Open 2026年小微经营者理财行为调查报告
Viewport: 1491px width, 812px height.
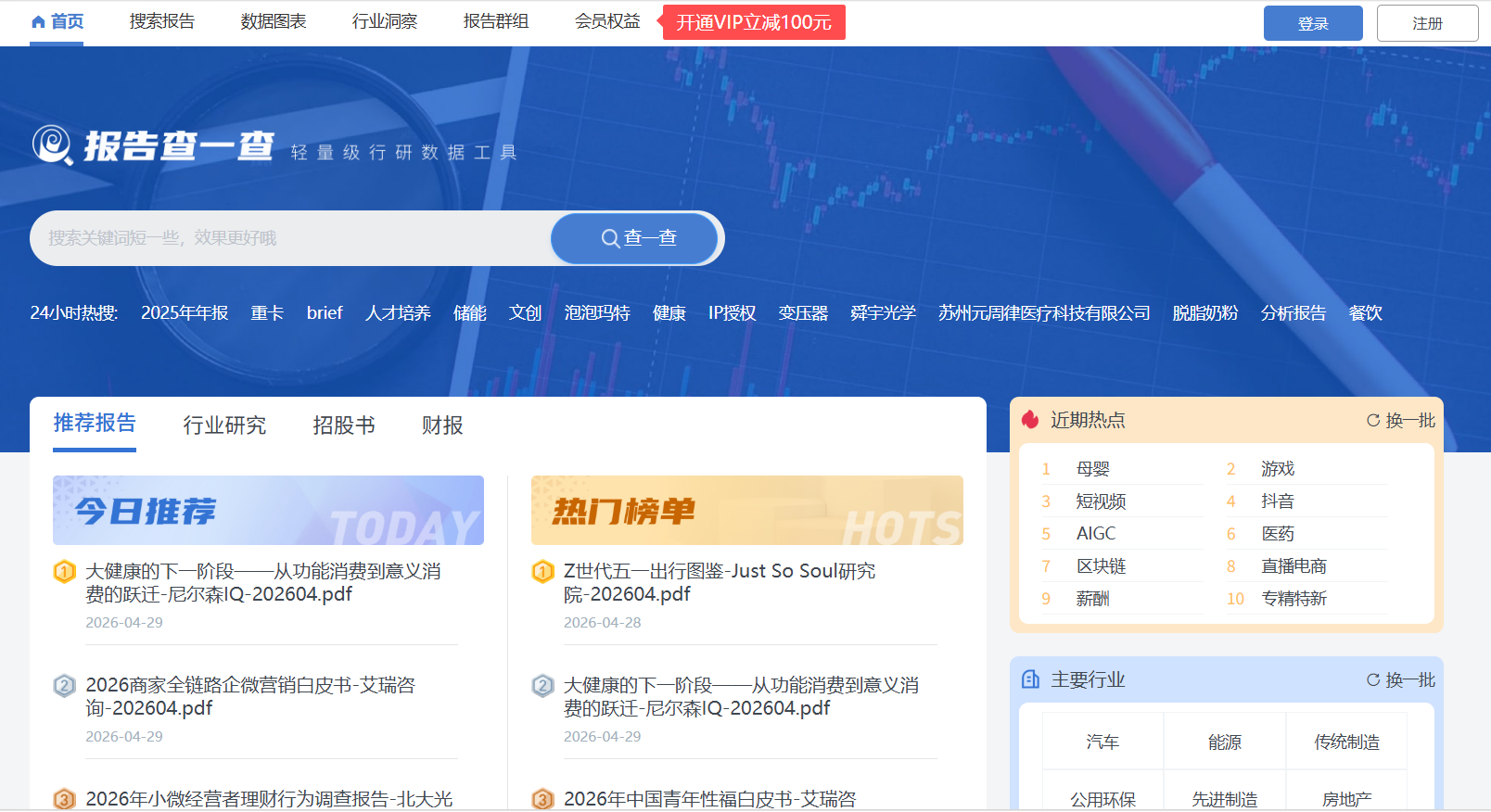(269, 799)
